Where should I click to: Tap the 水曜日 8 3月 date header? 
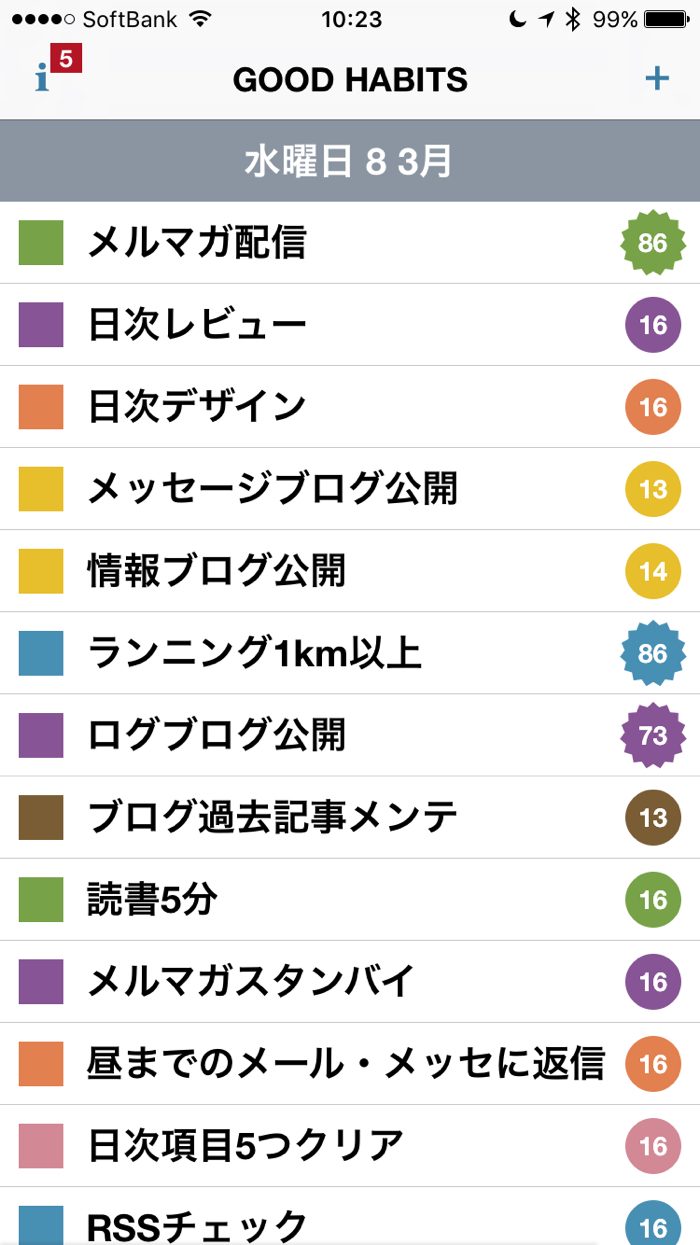(x=350, y=161)
